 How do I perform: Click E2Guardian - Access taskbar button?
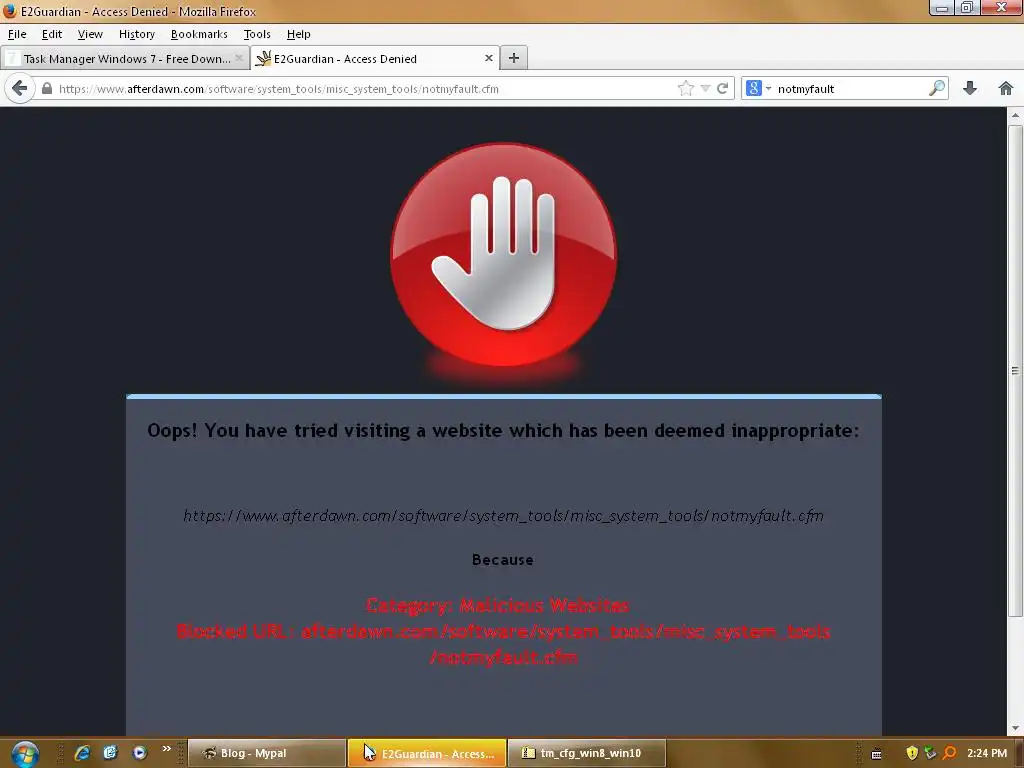[x=427, y=753]
